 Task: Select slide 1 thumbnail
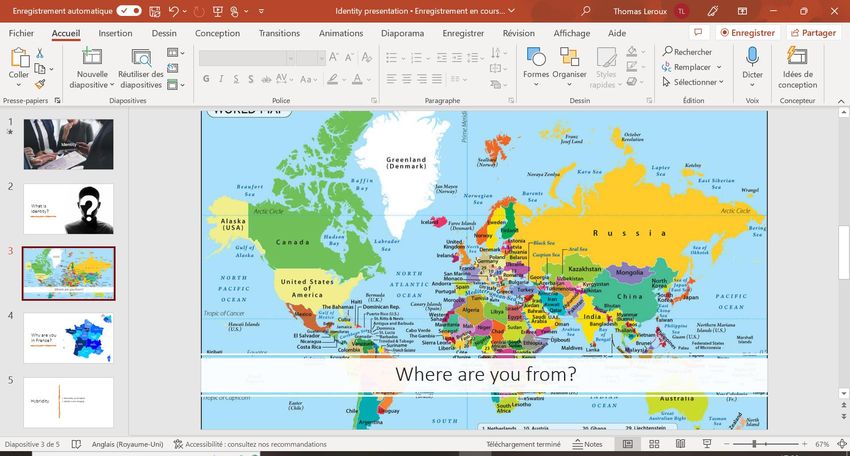tap(68, 144)
